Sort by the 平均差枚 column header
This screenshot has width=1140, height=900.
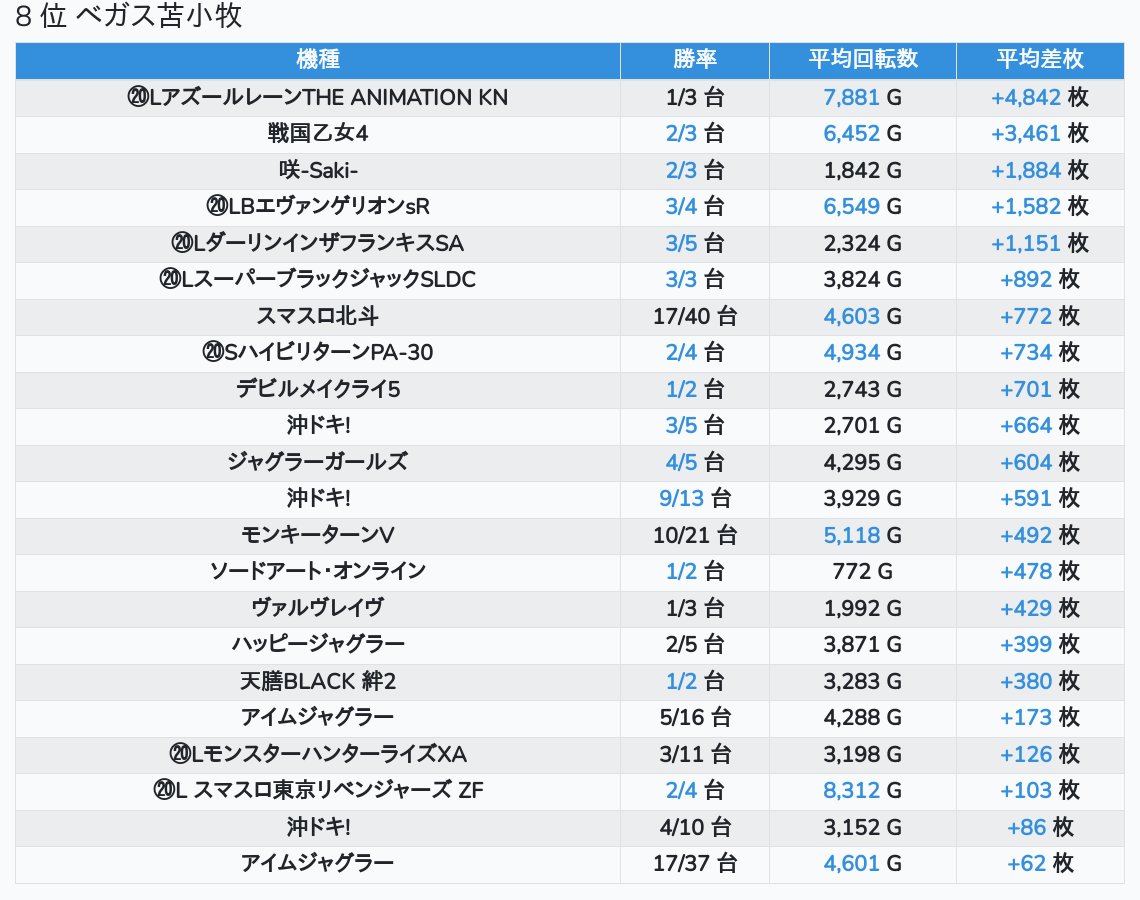pyautogui.click(x=1039, y=60)
